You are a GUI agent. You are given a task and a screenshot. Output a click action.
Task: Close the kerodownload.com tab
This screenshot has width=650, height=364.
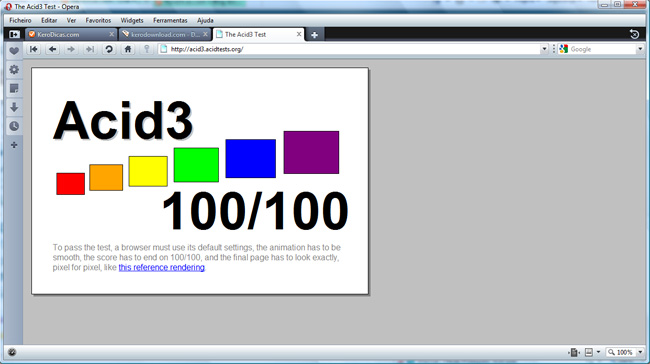(x=205, y=34)
